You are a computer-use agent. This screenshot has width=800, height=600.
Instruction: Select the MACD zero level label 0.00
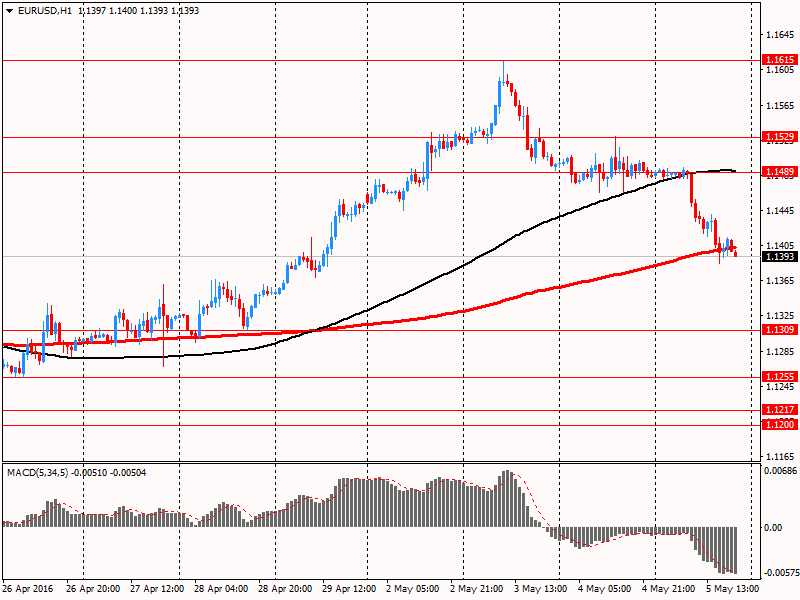tap(773, 528)
